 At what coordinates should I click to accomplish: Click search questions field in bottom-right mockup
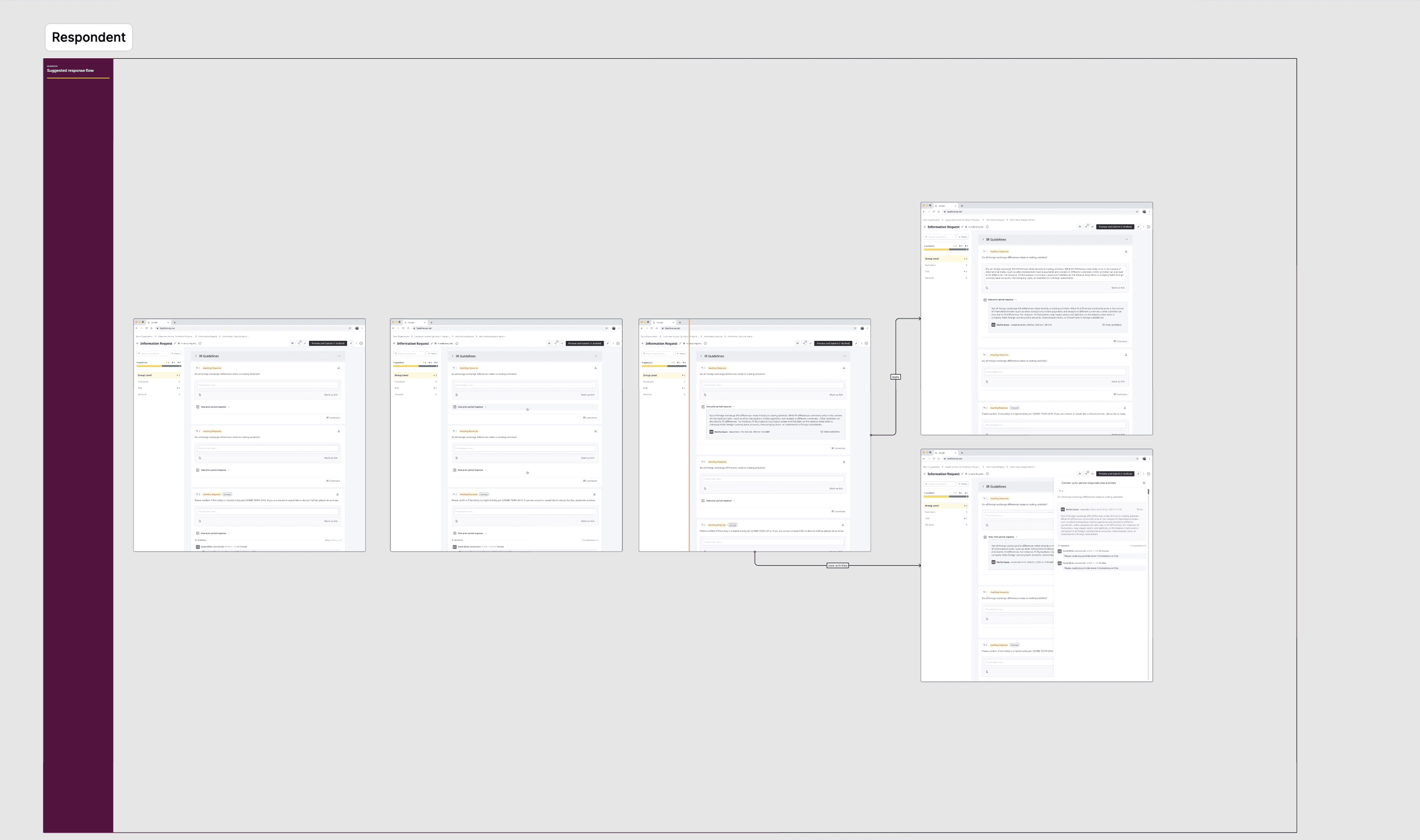[940, 484]
